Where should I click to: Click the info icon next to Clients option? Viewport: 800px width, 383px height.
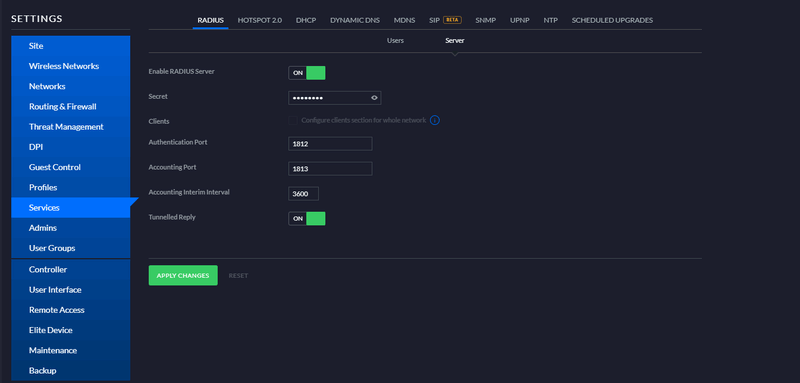click(x=435, y=120)
